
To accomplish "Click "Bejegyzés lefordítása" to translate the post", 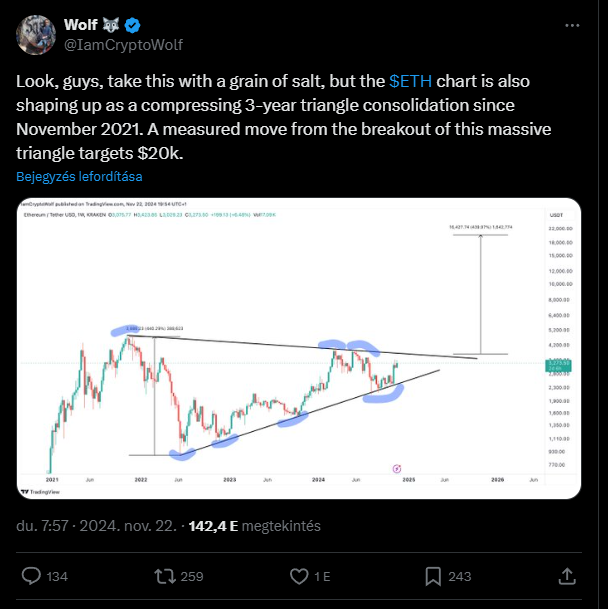I will click(79, 176).
